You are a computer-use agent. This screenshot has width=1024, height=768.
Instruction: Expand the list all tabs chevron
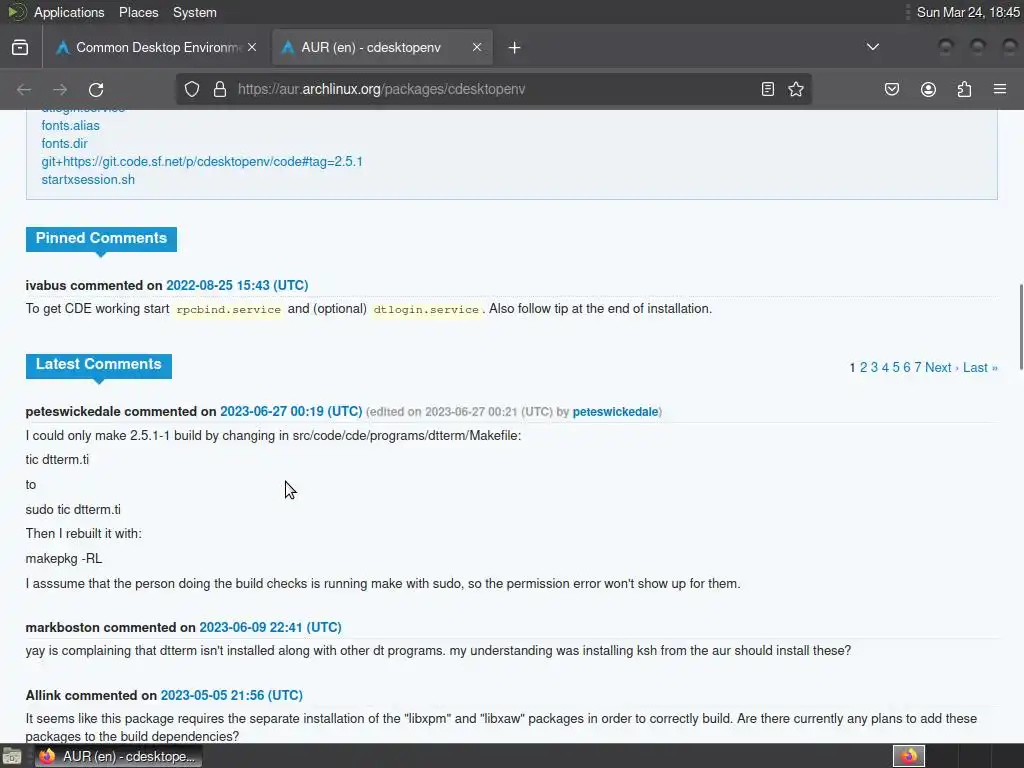tap(872, 47)
